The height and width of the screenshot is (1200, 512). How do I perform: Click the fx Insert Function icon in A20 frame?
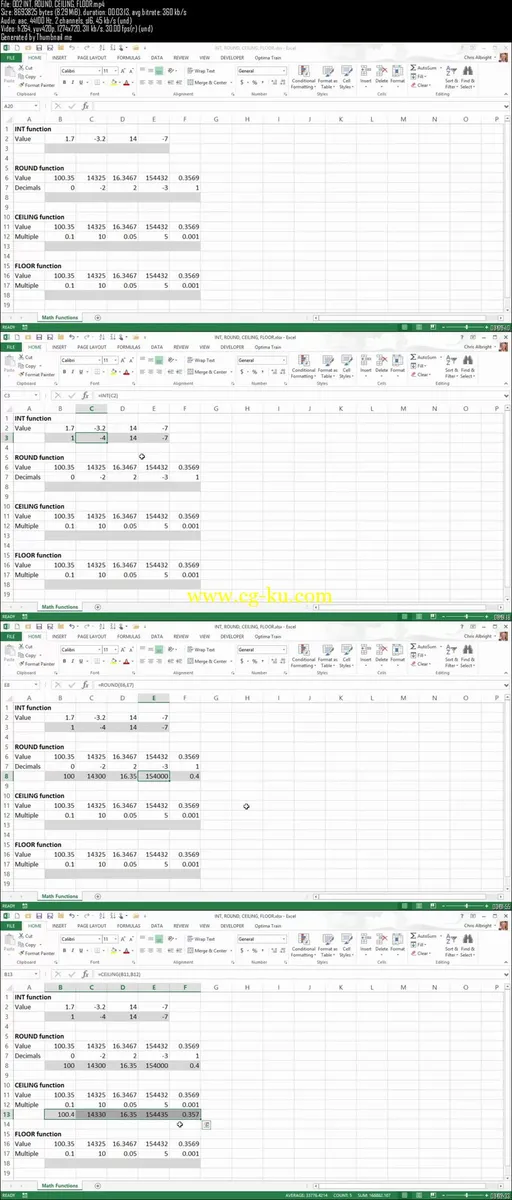(x=86, y=104)
